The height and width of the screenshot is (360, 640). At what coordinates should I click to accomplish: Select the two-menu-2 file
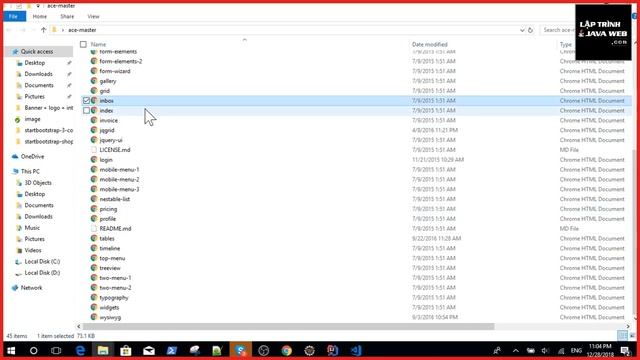116,288
